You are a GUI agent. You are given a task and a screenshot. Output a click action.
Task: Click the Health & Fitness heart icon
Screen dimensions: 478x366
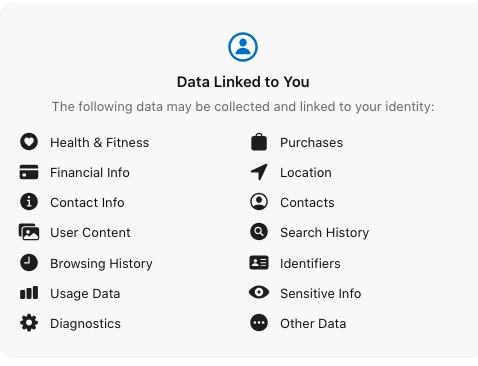pos(29,142)
